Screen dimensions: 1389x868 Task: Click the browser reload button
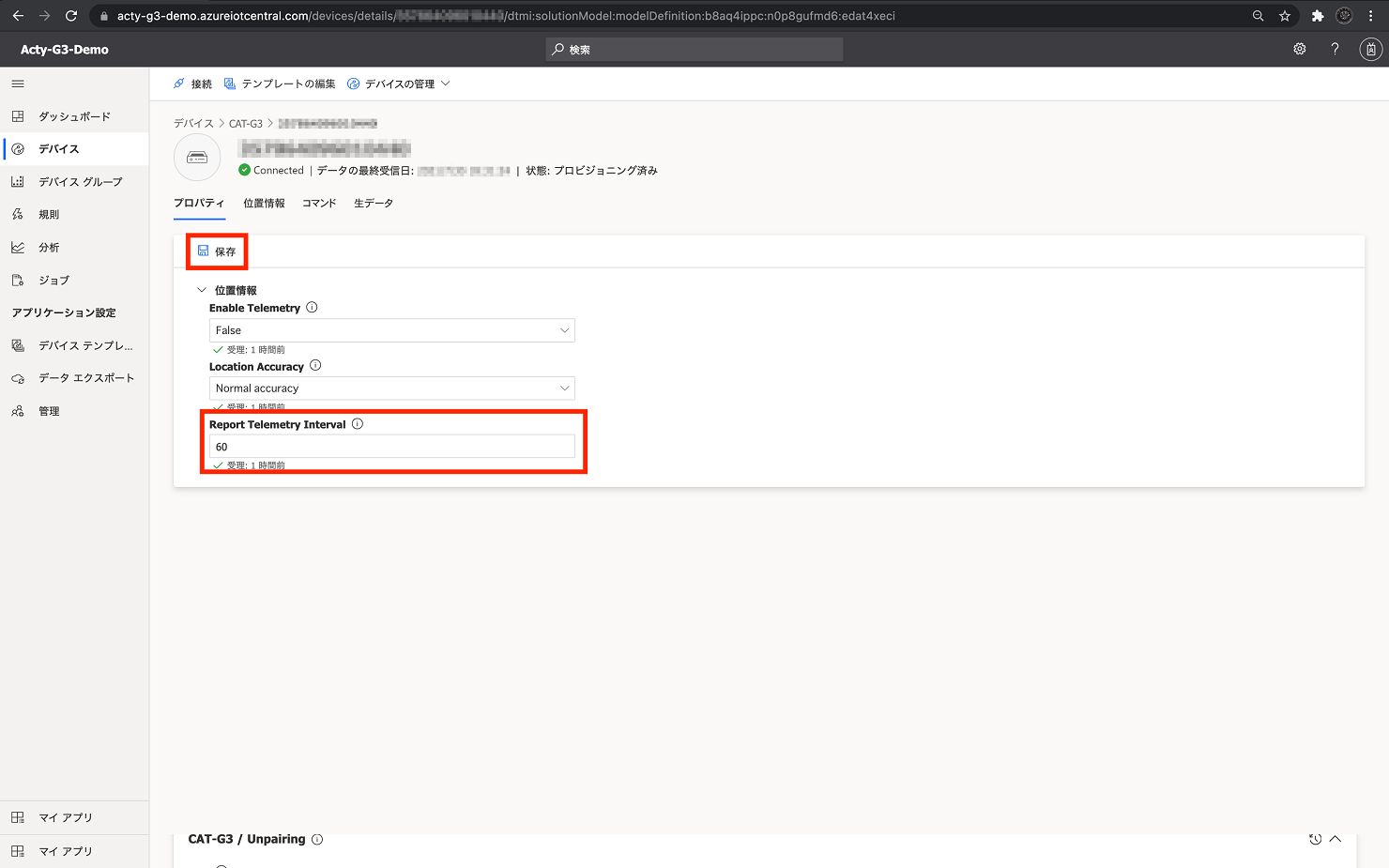pos(71,16)
